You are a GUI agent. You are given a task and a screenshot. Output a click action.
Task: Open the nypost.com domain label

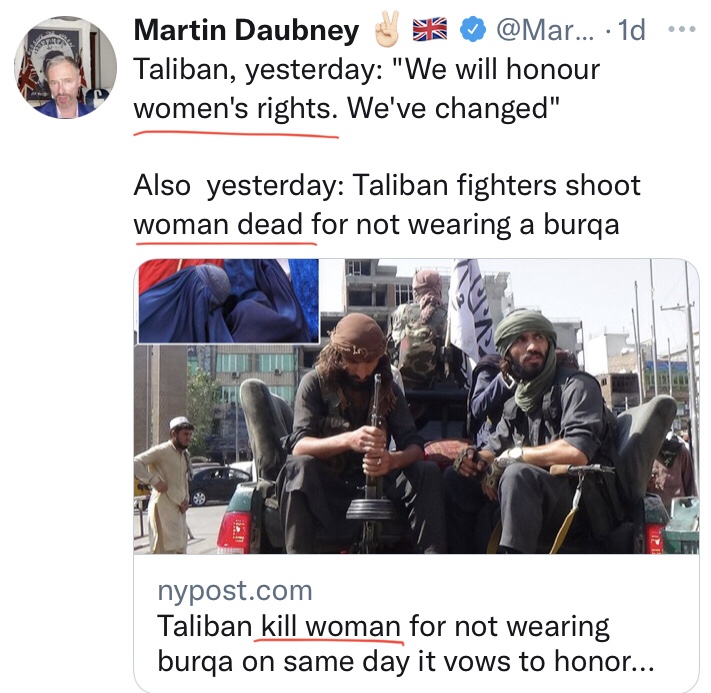pyautogui.click(x=234, y=591)
